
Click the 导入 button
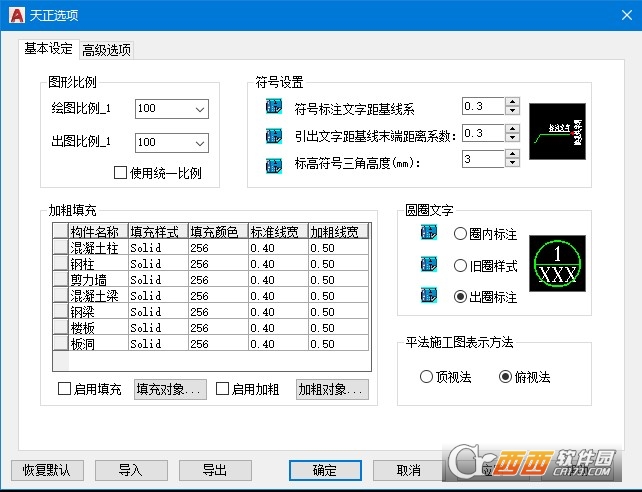tap(131, 470)
